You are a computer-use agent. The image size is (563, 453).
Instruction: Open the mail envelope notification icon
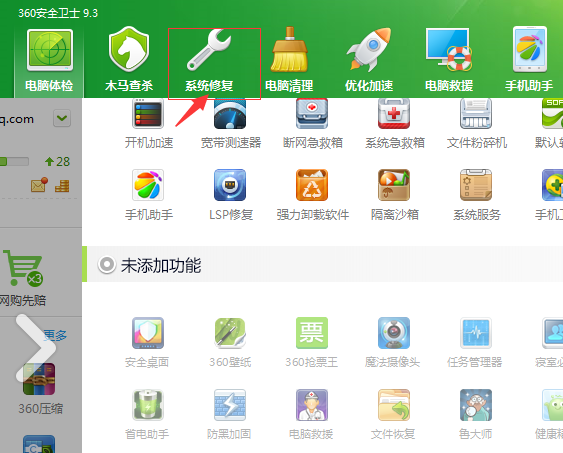coord(39,185)
